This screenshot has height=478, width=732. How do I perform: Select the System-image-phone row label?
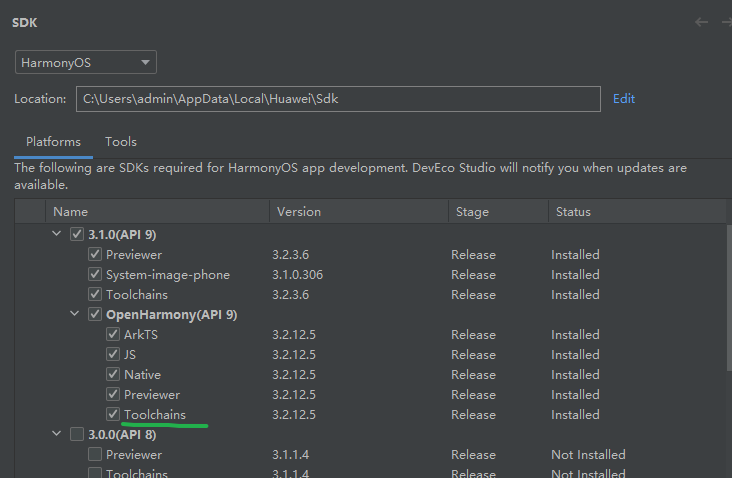point(168,274)
